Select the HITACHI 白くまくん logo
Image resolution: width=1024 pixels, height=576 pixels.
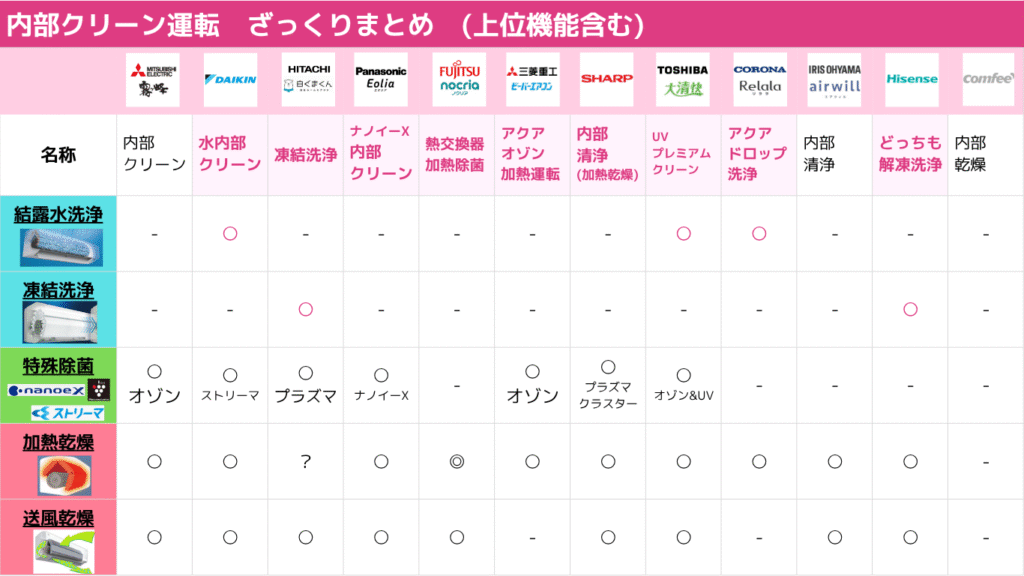click(308, 80)
